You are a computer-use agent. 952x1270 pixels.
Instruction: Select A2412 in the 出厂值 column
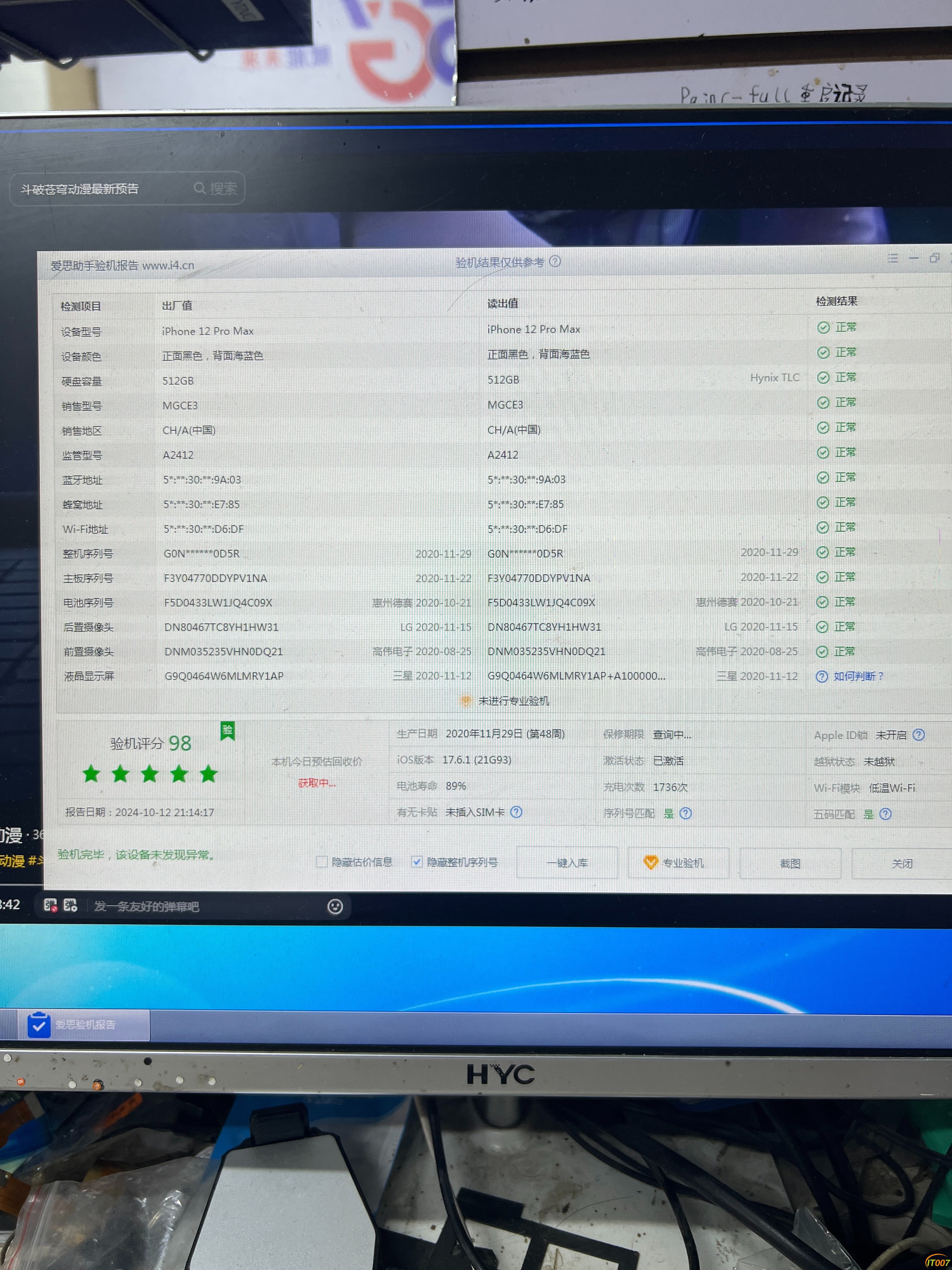[x=178, y=455]
